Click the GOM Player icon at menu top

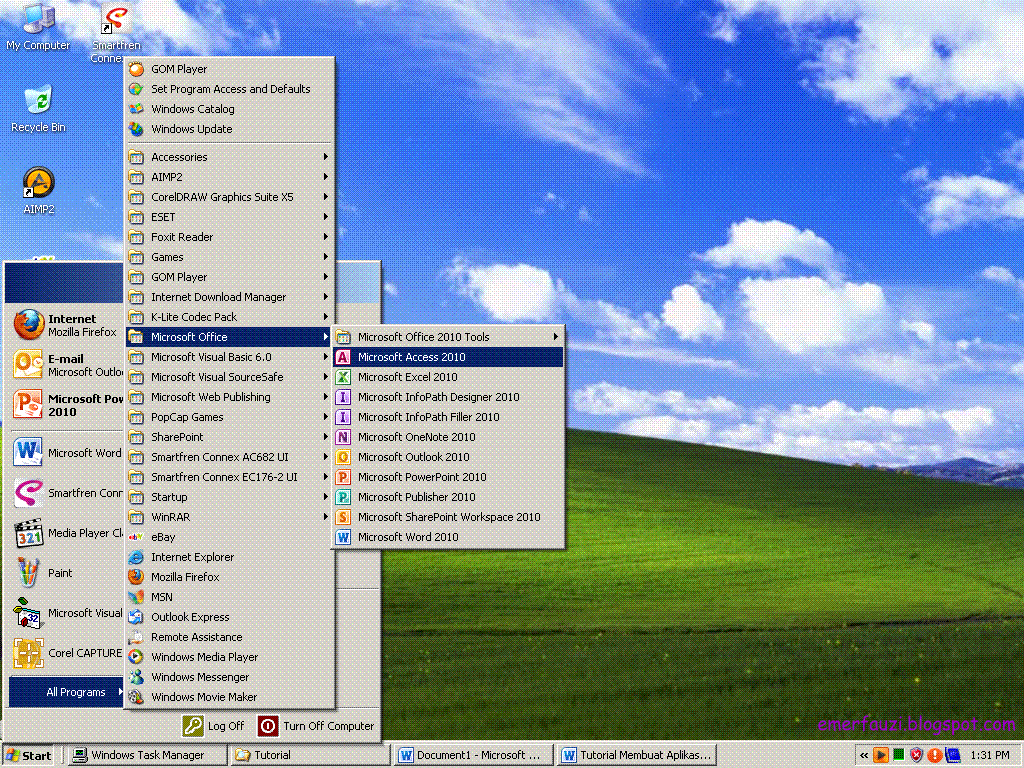pos(136,69)
